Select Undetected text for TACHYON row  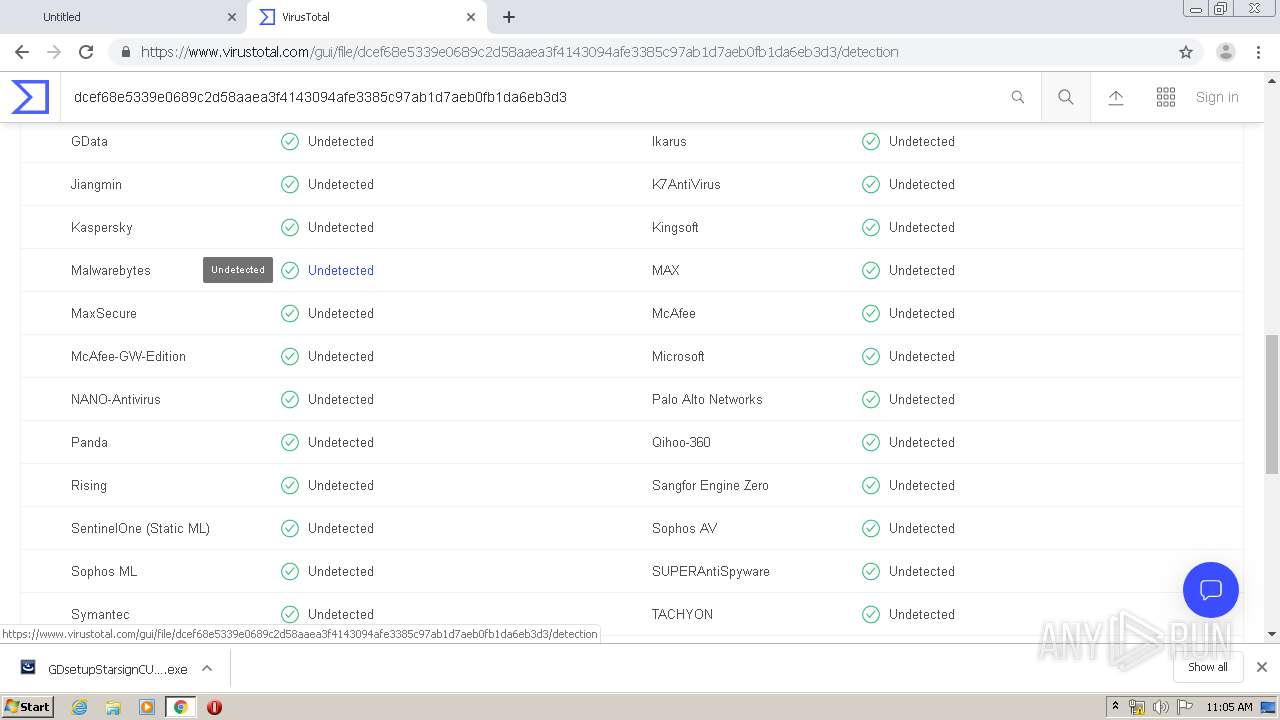coord(922,614)
